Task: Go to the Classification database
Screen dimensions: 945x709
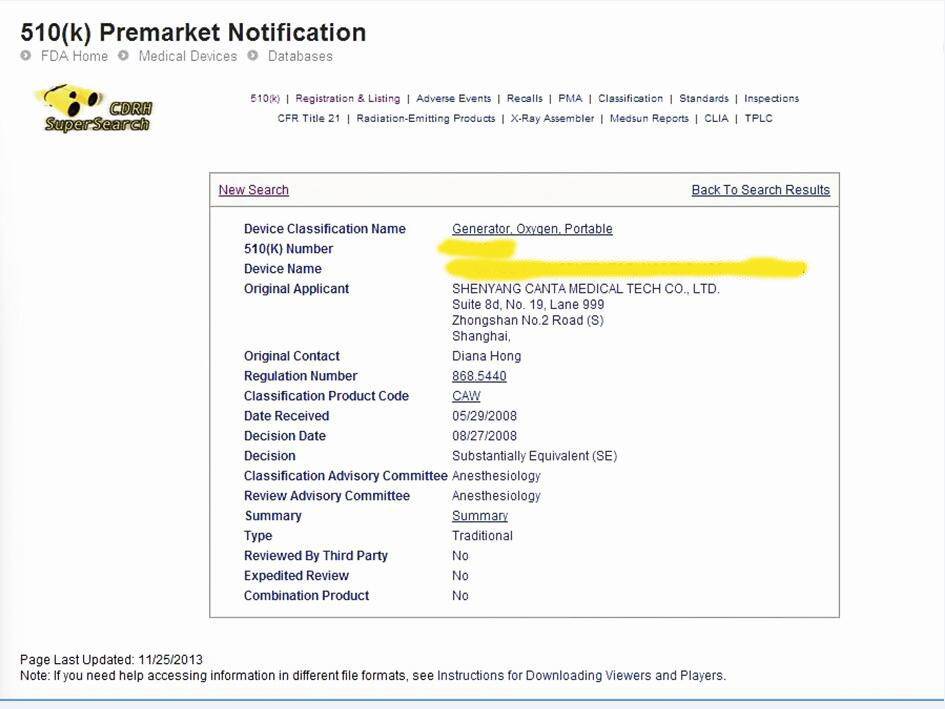Action: 630,98
